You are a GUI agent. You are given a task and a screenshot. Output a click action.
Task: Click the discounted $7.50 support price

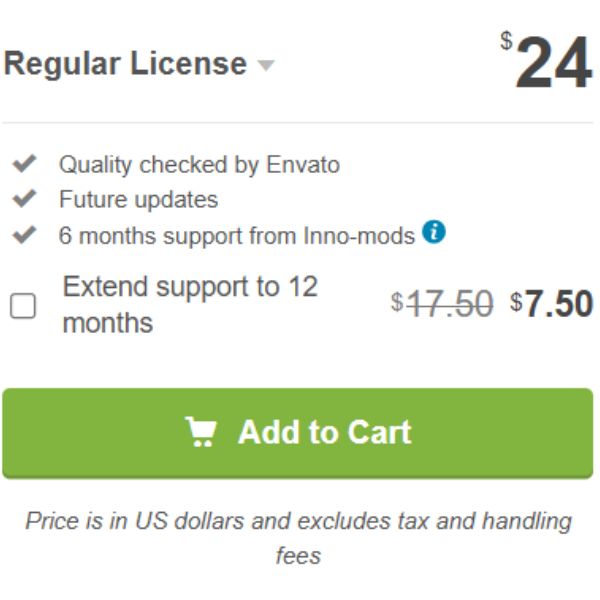pyautogui.click(x=551, y=304)
